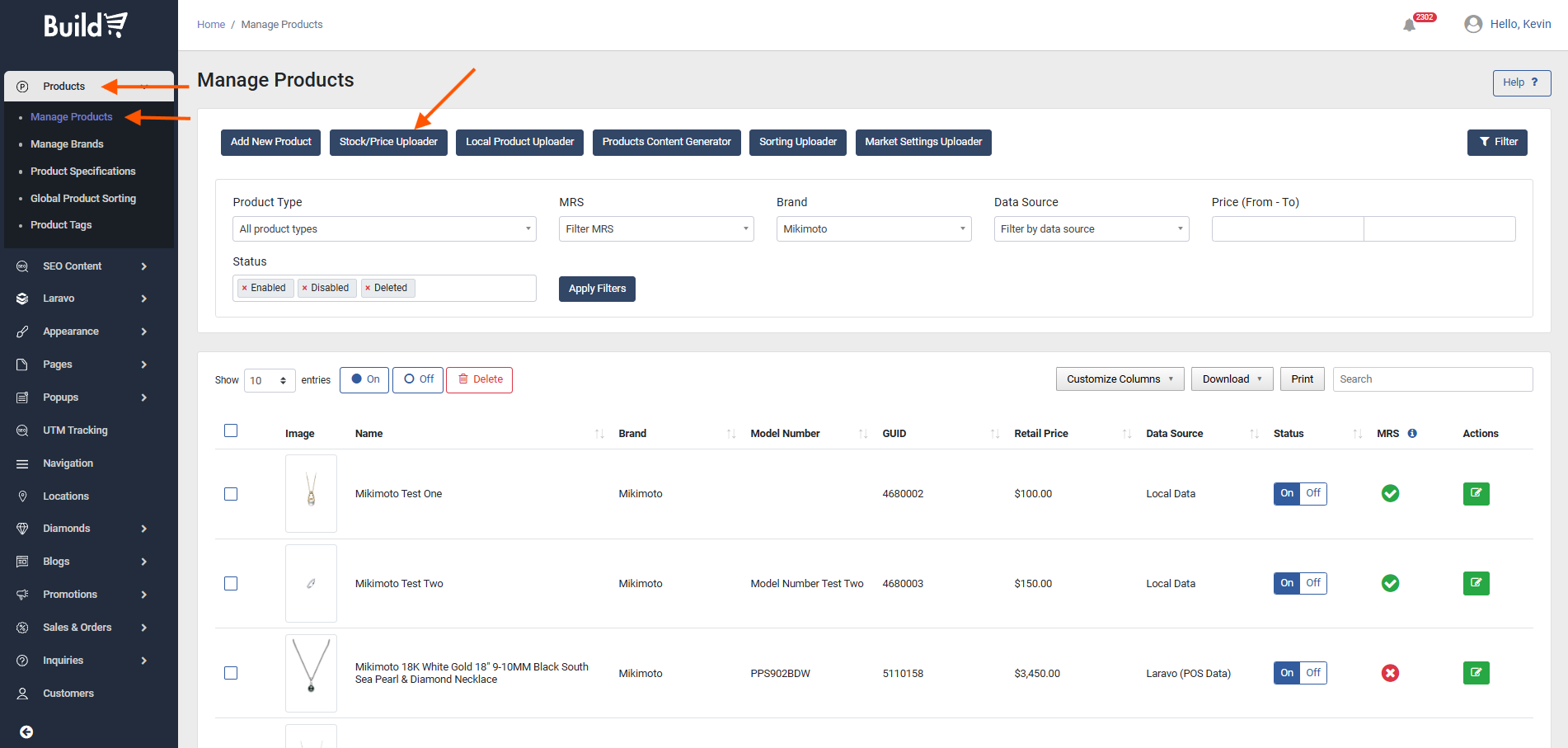Open the Products sidebar menu
Image resolution: width=1568 pixels, height=748 pixels.
(x=89, y=87)
